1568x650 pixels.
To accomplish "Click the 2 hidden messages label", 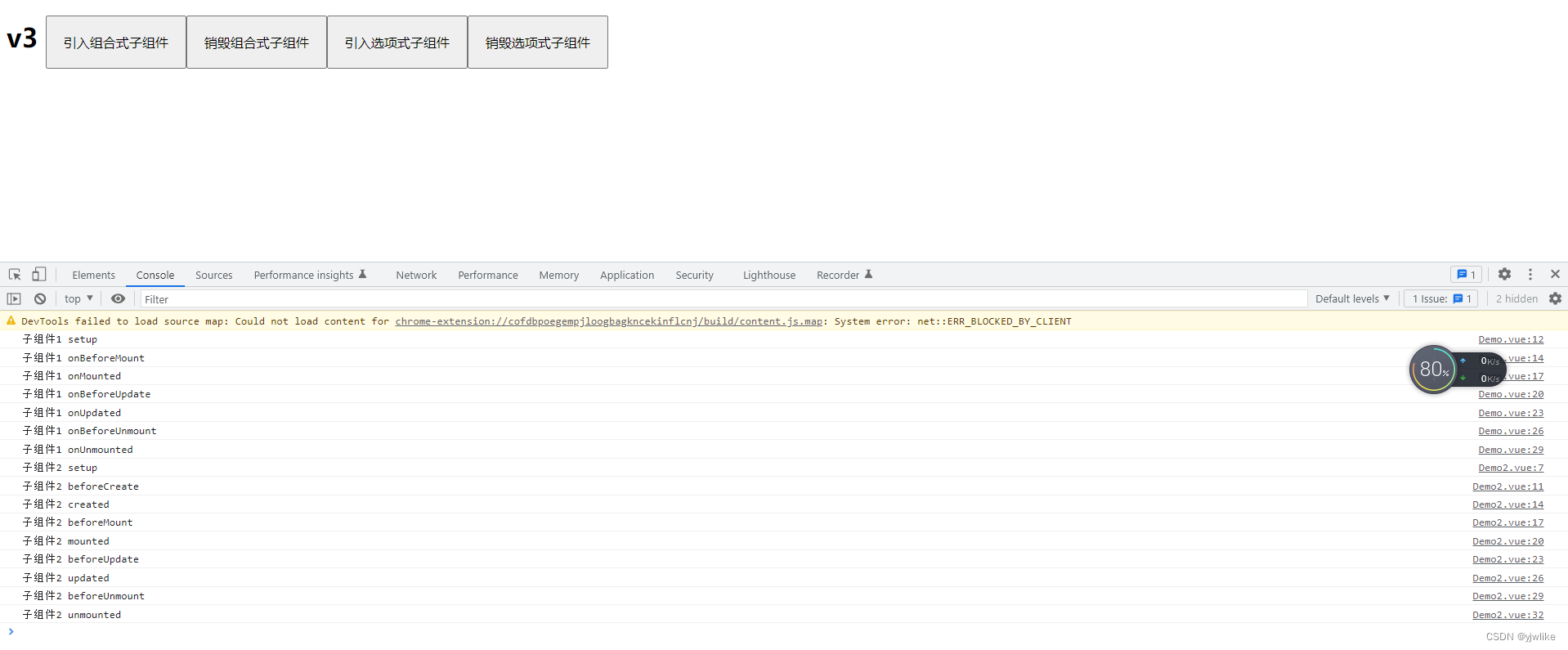I will point(1516,299).
